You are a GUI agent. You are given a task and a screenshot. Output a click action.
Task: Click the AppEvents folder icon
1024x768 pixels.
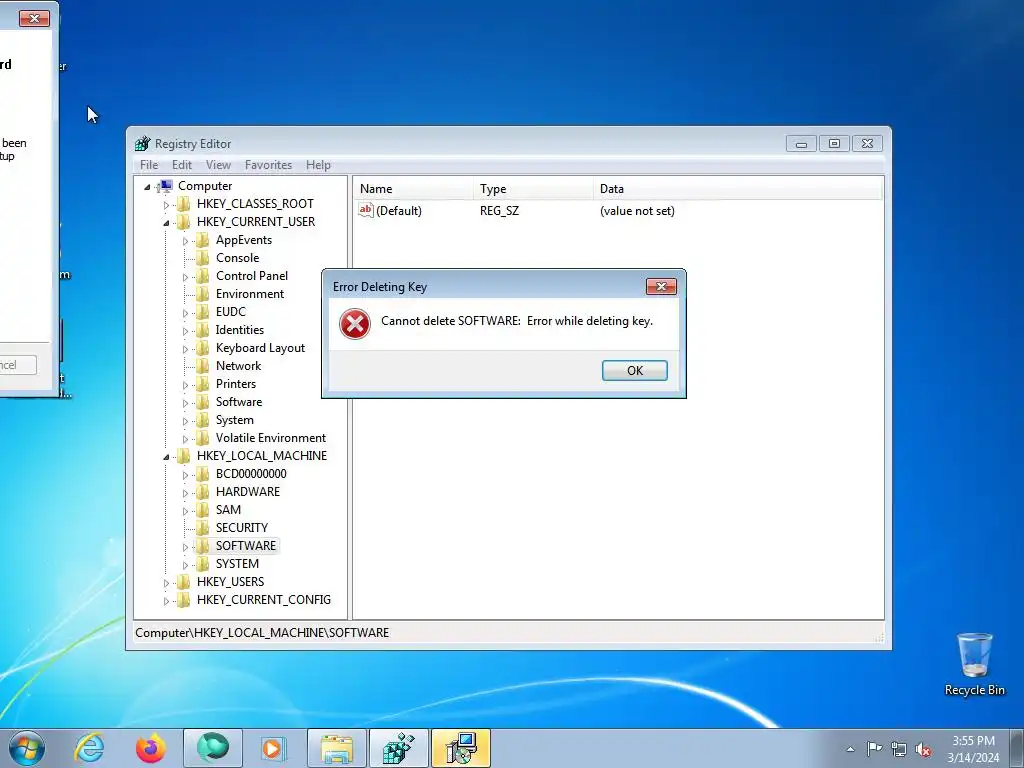click(203, 240)
